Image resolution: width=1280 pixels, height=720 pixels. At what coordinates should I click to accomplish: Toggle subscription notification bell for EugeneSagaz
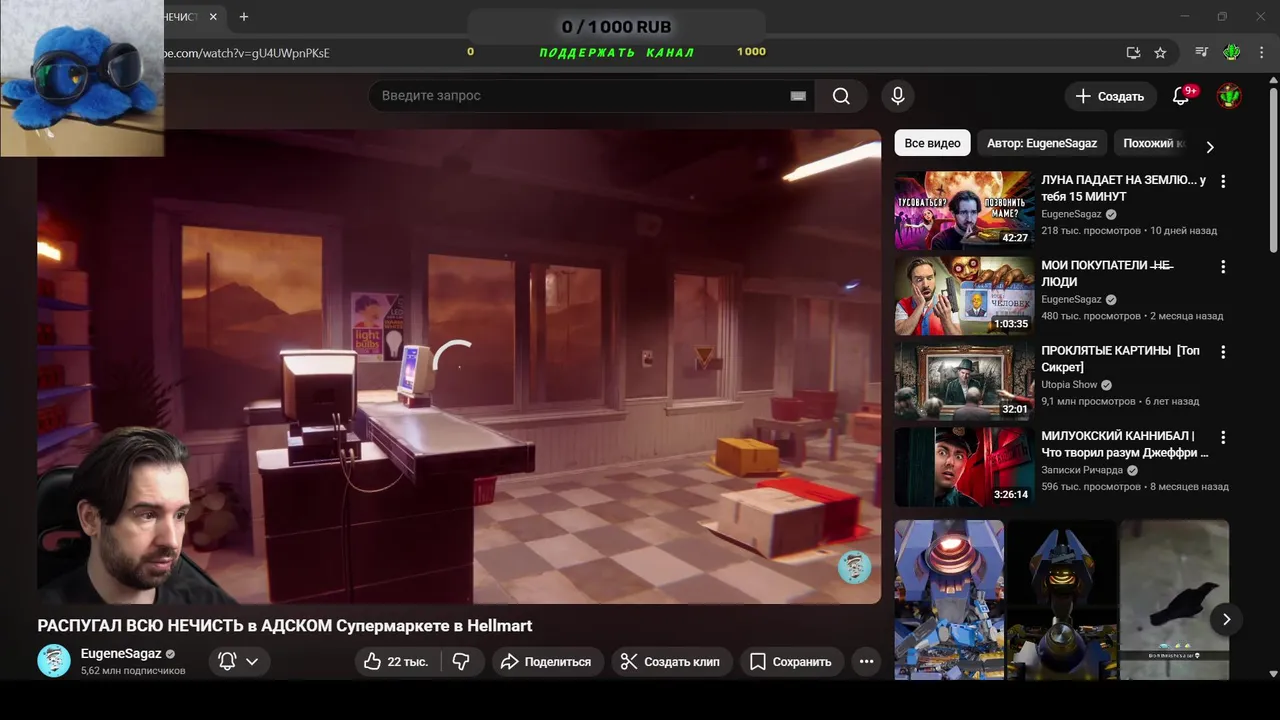coord(227,661)
